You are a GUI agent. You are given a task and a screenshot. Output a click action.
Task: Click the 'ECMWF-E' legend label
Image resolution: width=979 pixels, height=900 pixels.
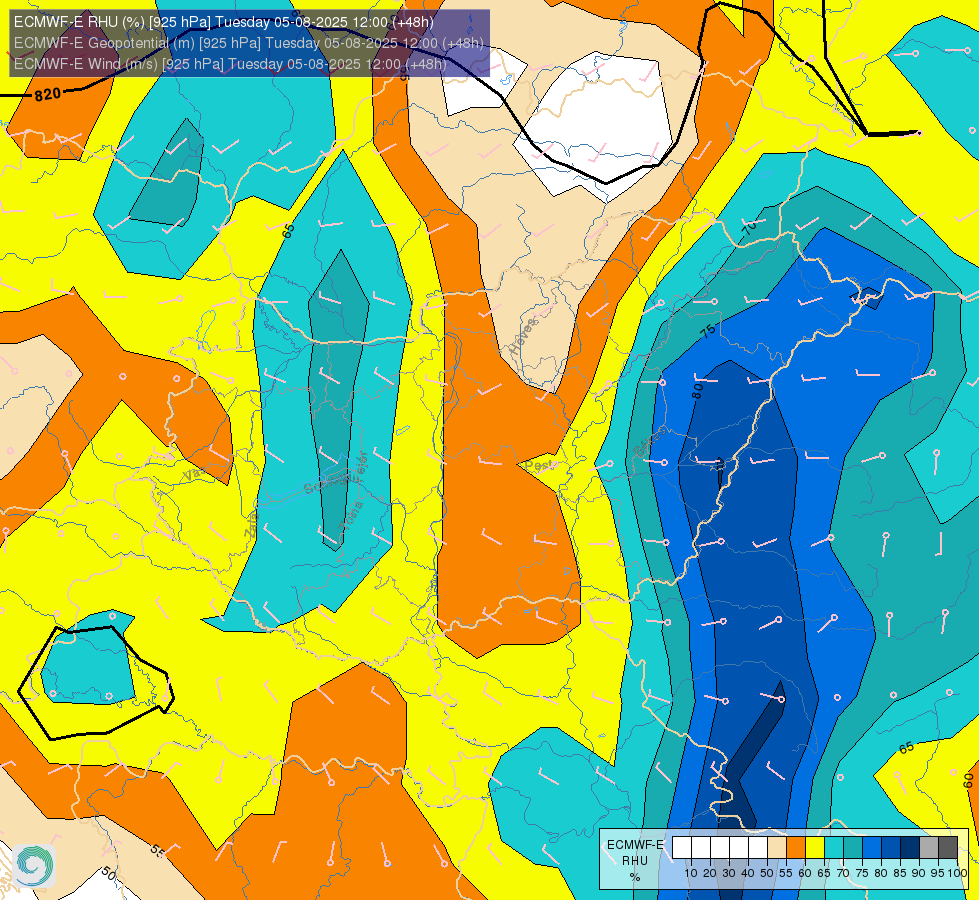[635, 845]
